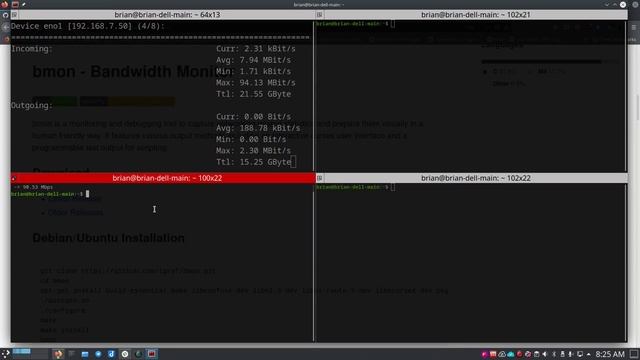Click the pink system tray icon
This screenshot has width=640, height=360.
tap(484, 354)
